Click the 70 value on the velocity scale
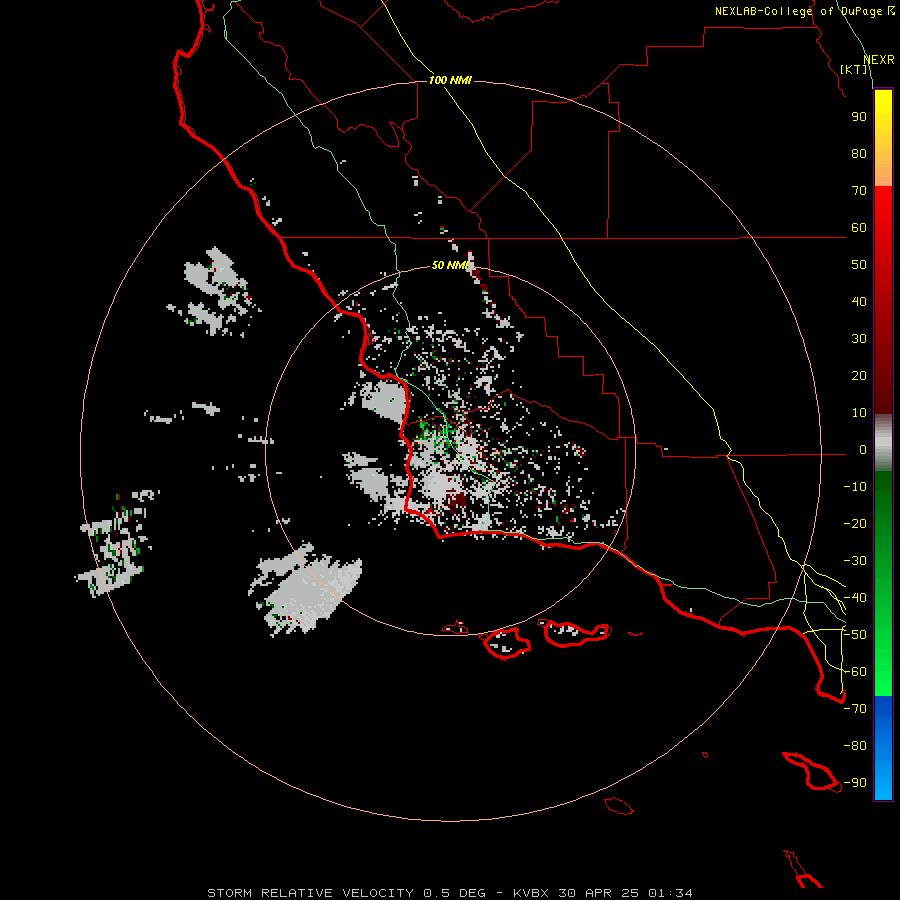This screenshot has height=900, width=900. [x=859, y=191]
